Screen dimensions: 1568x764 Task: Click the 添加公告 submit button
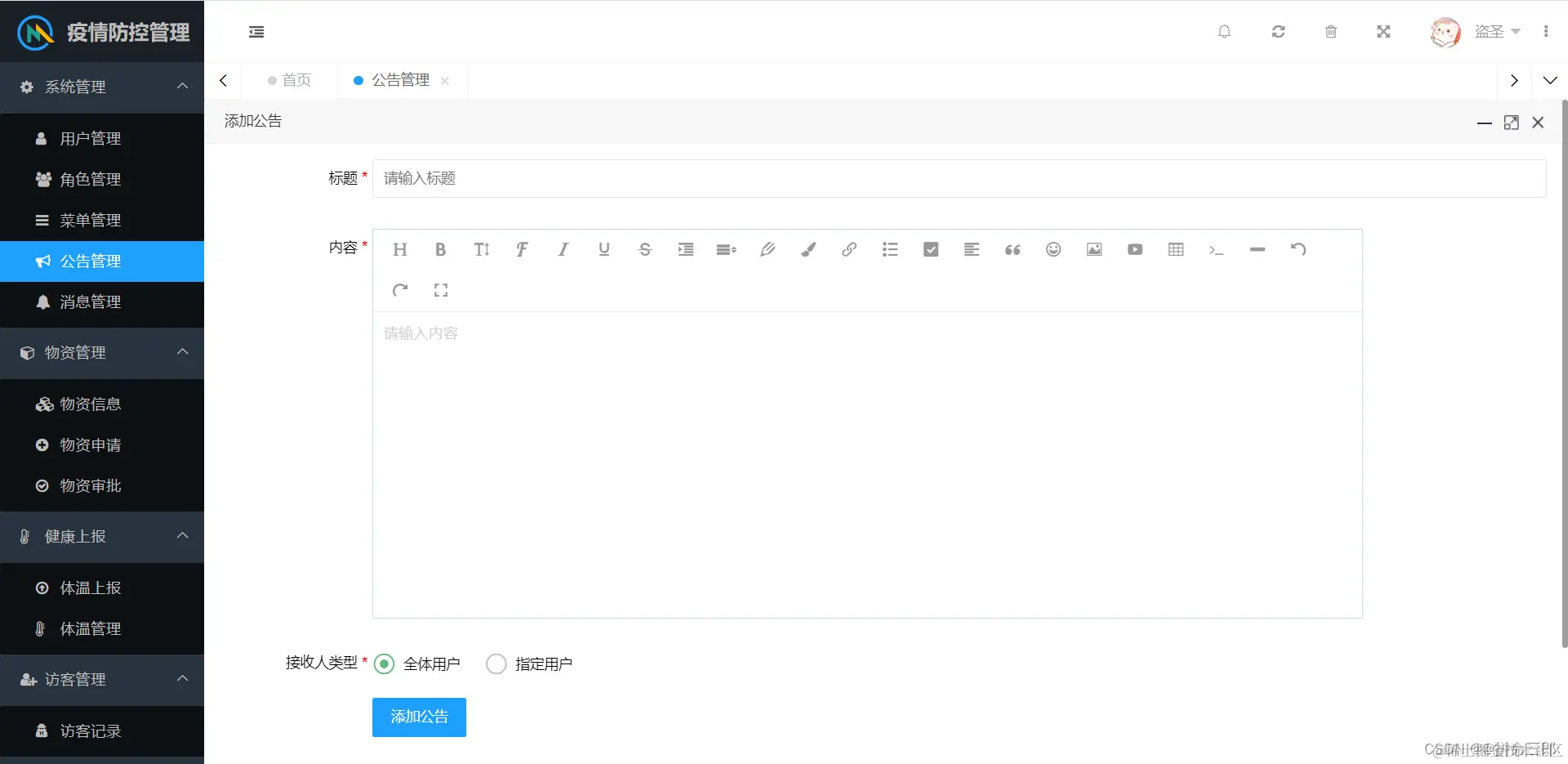pos(419,717)
